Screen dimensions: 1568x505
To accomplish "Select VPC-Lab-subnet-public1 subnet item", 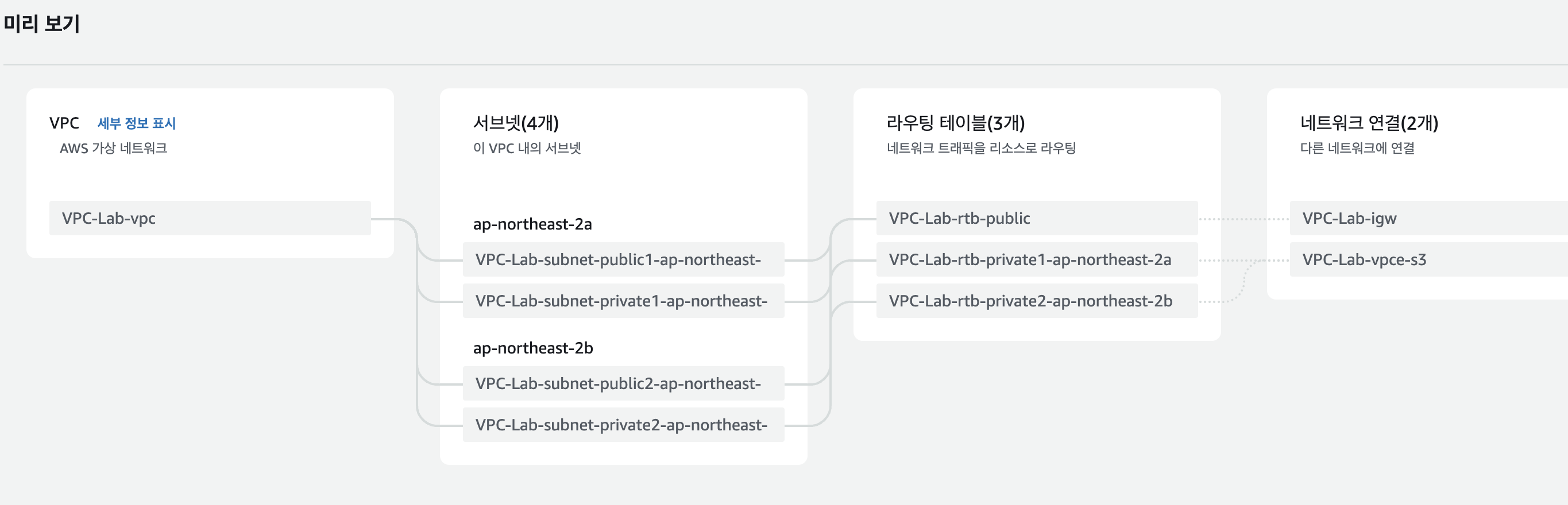I will pos(623,260).
